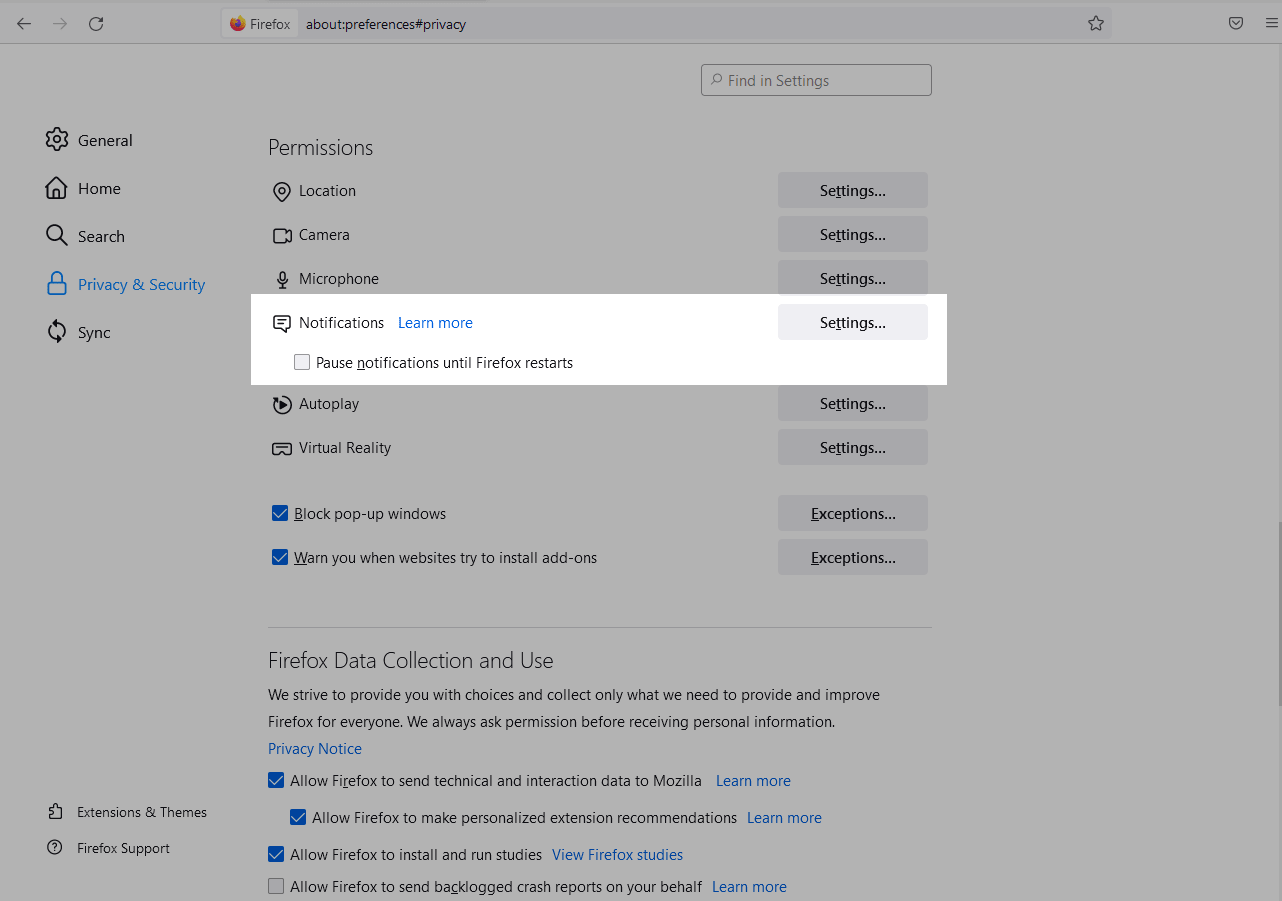Select Privacy & Security category
This screenshot has height=901, width=1282.
coord(141,285)
